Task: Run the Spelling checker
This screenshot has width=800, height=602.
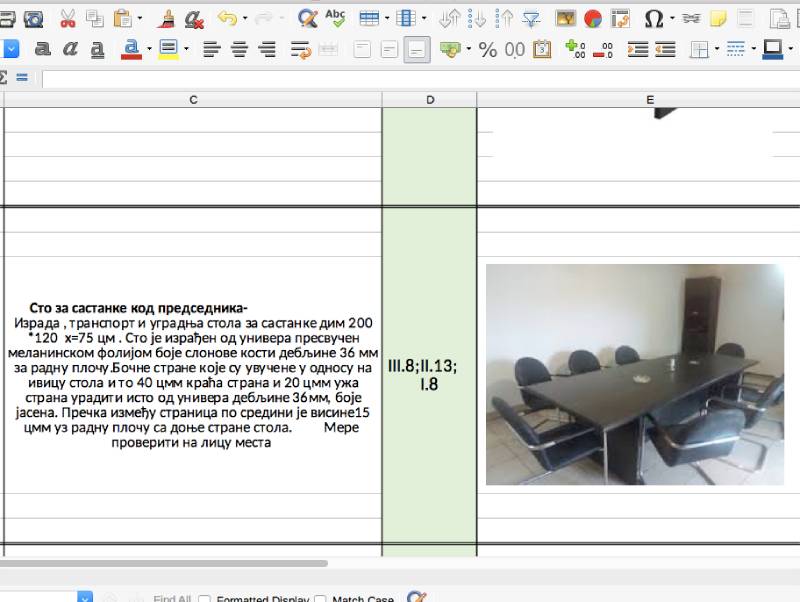Action: [x=336, y=16]
